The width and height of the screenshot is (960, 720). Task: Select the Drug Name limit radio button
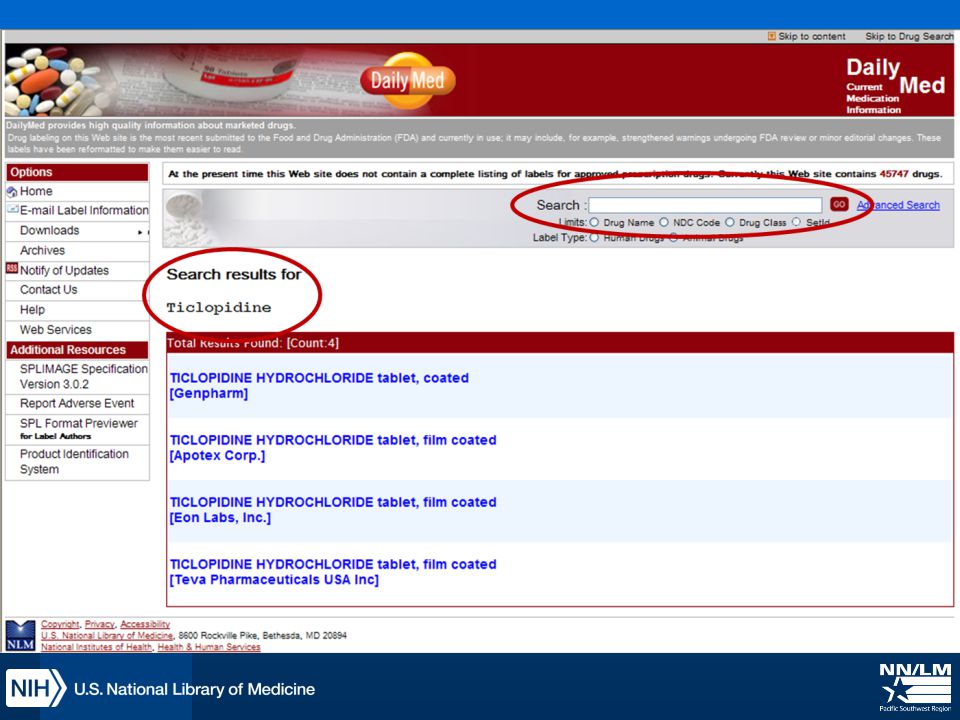click(x=594, y=222)
